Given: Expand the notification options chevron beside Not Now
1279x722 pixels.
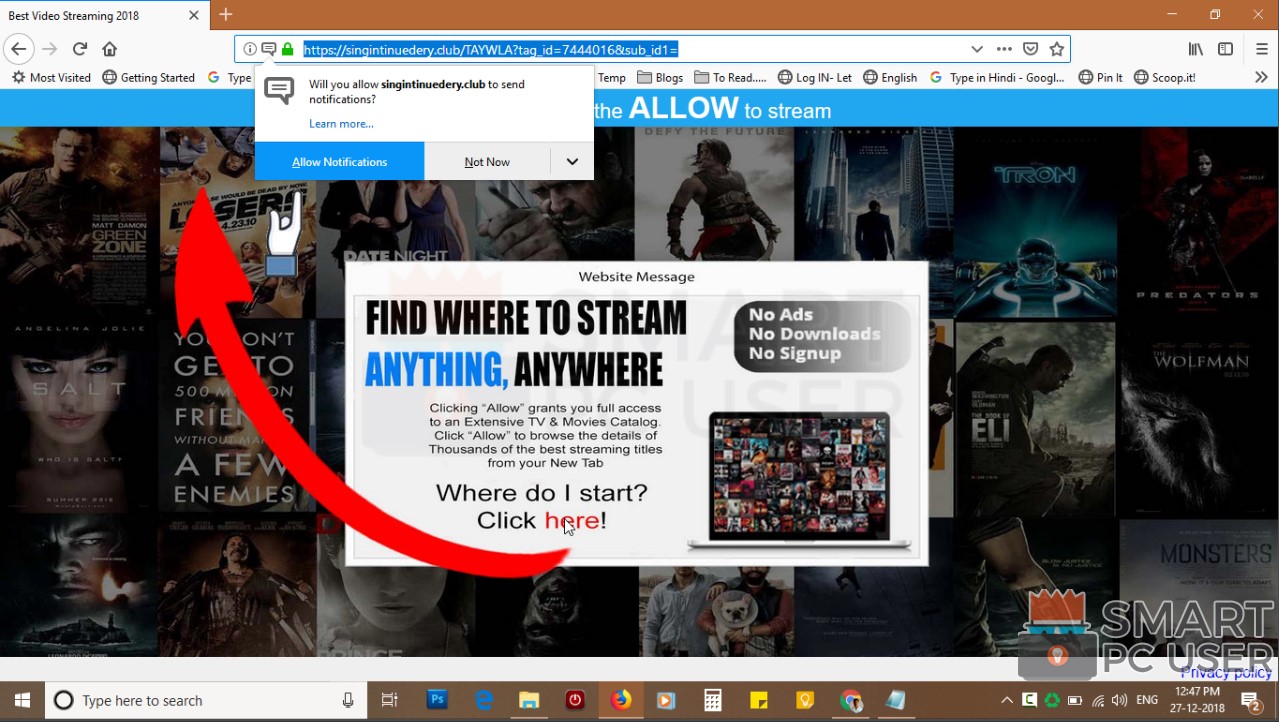Looking at the screenshot, I should [571, 161].
